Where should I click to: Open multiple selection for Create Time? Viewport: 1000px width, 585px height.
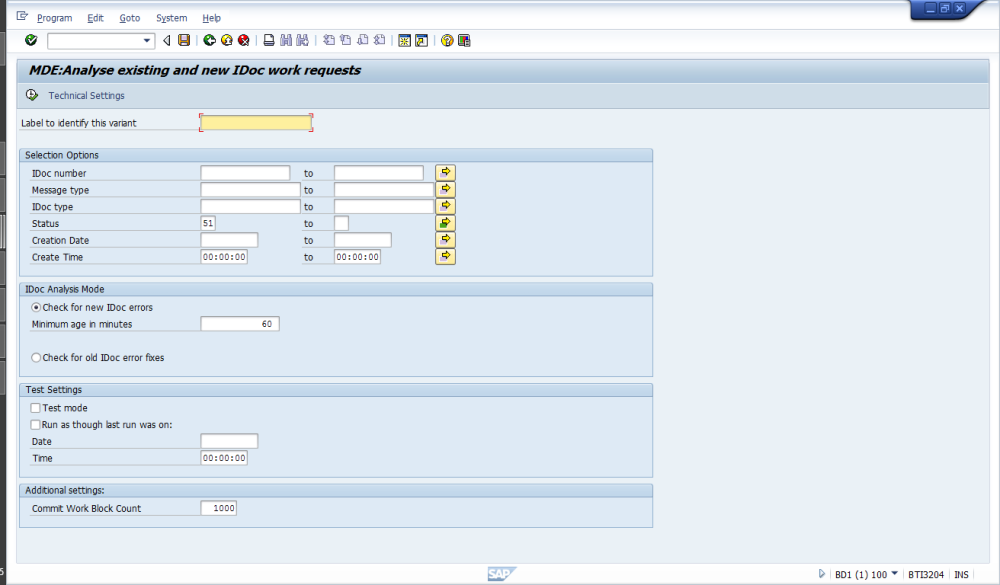[445, 256]
